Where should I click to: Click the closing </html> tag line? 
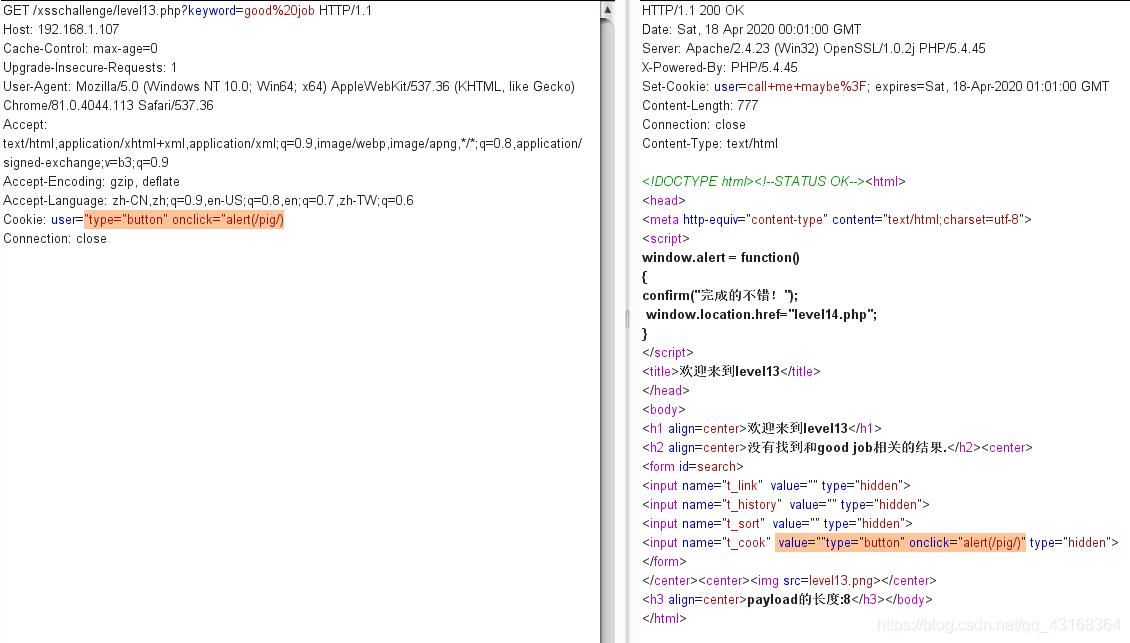tap(664, 618)
